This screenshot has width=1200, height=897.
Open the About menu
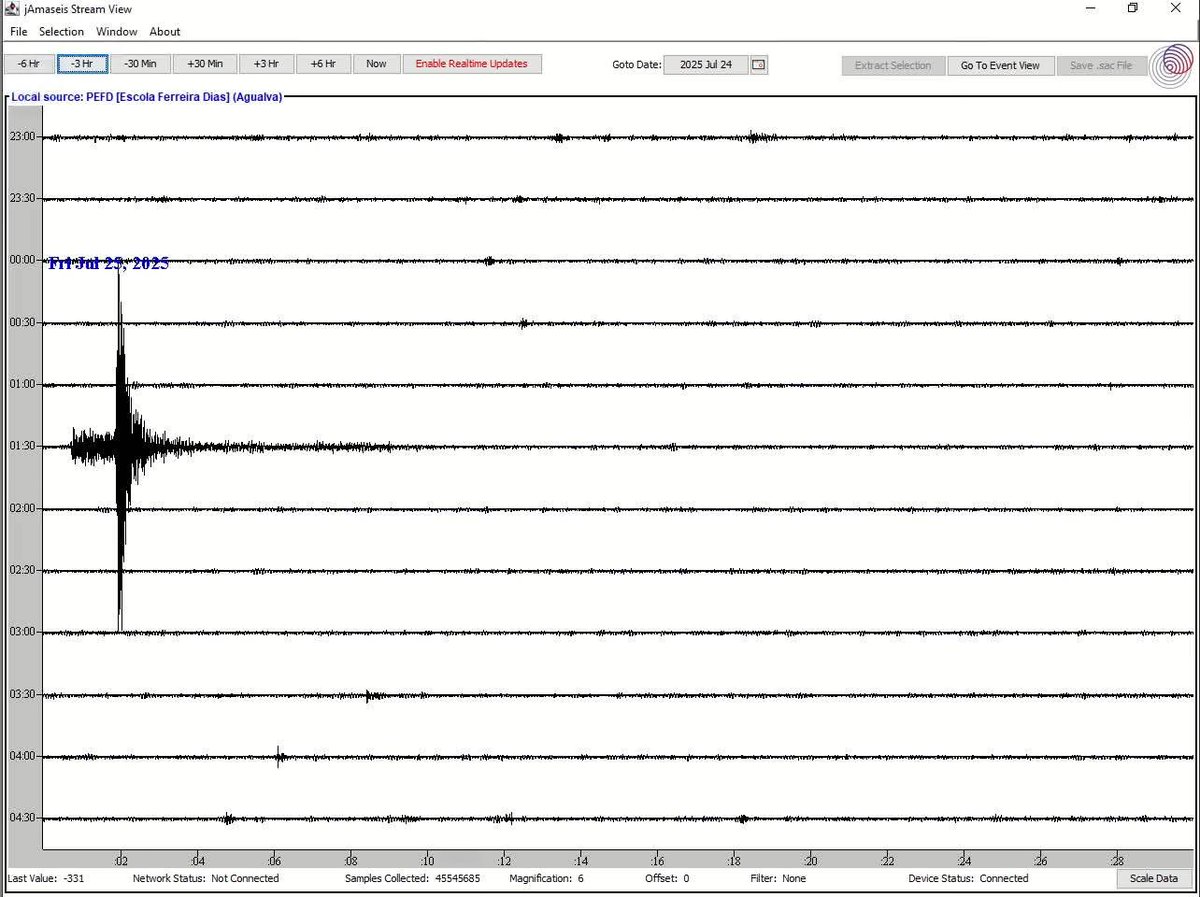(x=164, y=31)
